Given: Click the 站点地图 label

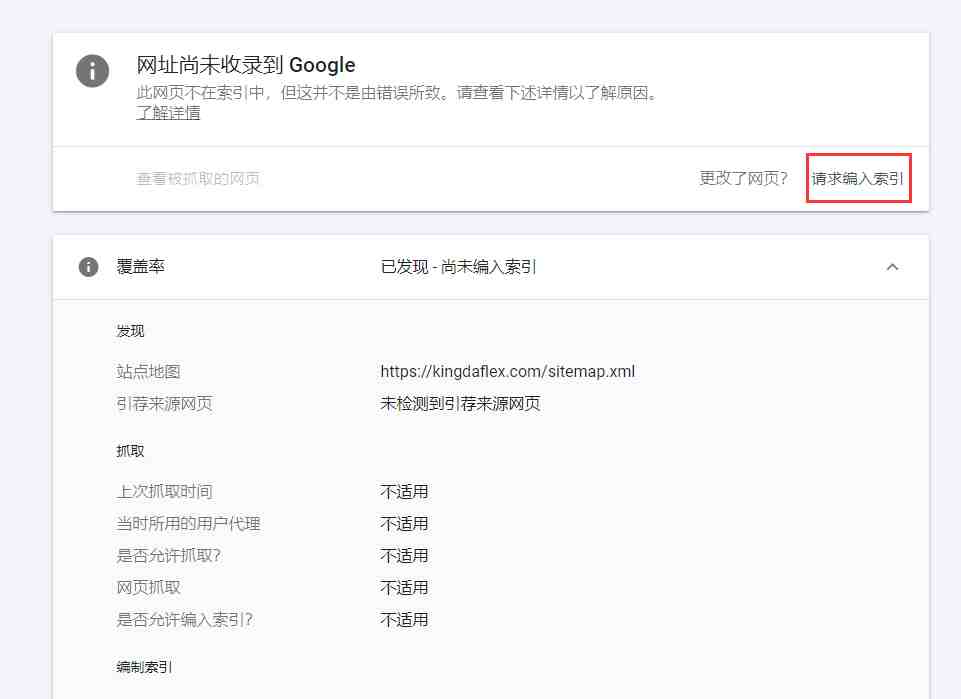Looking at the screenshot, I should tap(148, 372).
